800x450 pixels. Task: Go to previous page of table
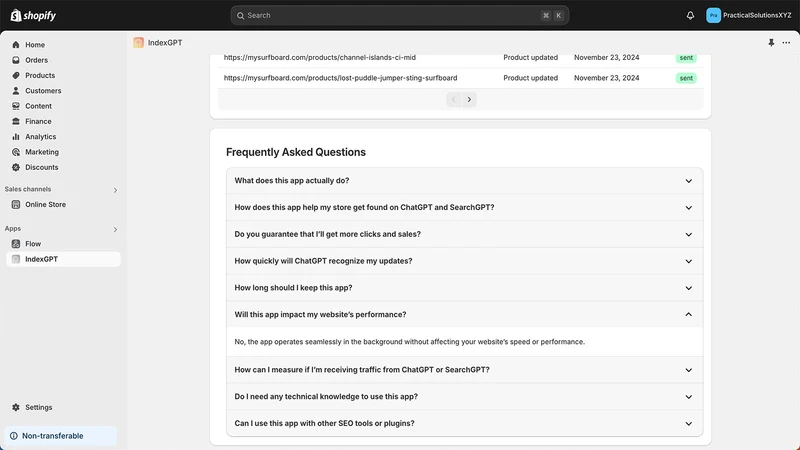tap(454, 99)
